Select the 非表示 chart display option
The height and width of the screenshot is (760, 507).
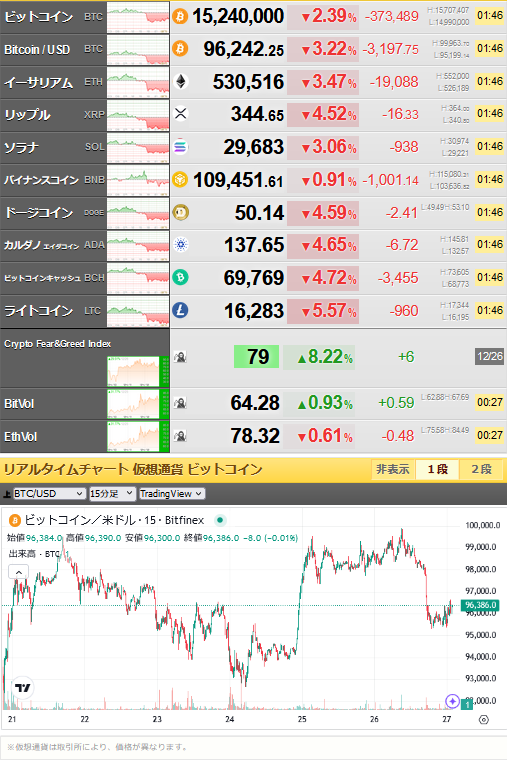[x=393, y=469]
